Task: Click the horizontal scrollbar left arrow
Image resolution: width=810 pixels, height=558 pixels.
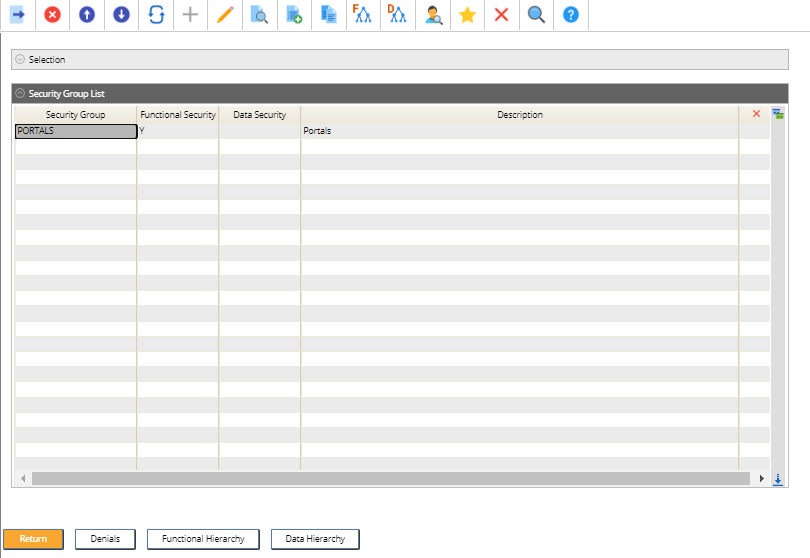Action: (23, 478)
